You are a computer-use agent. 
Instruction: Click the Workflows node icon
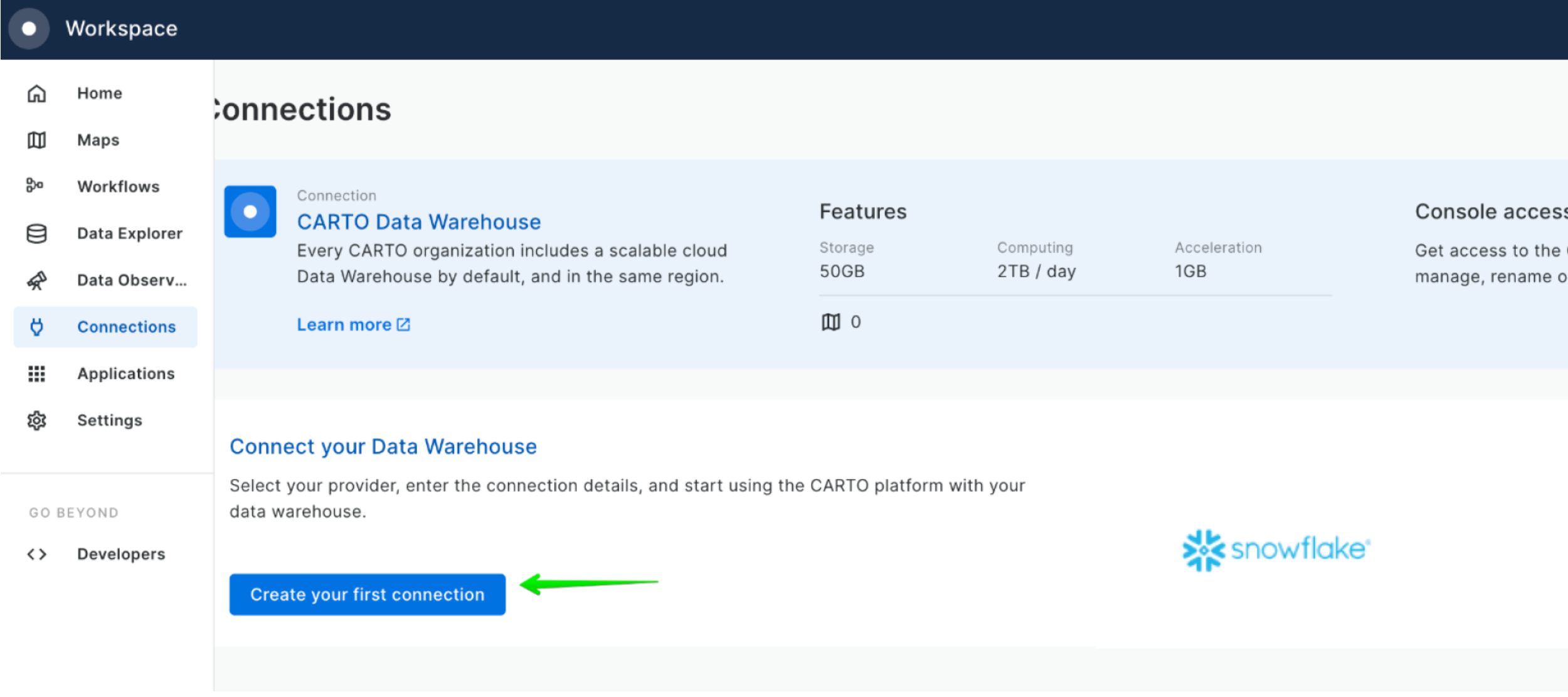pyautogui.click(x=35, y=186)
